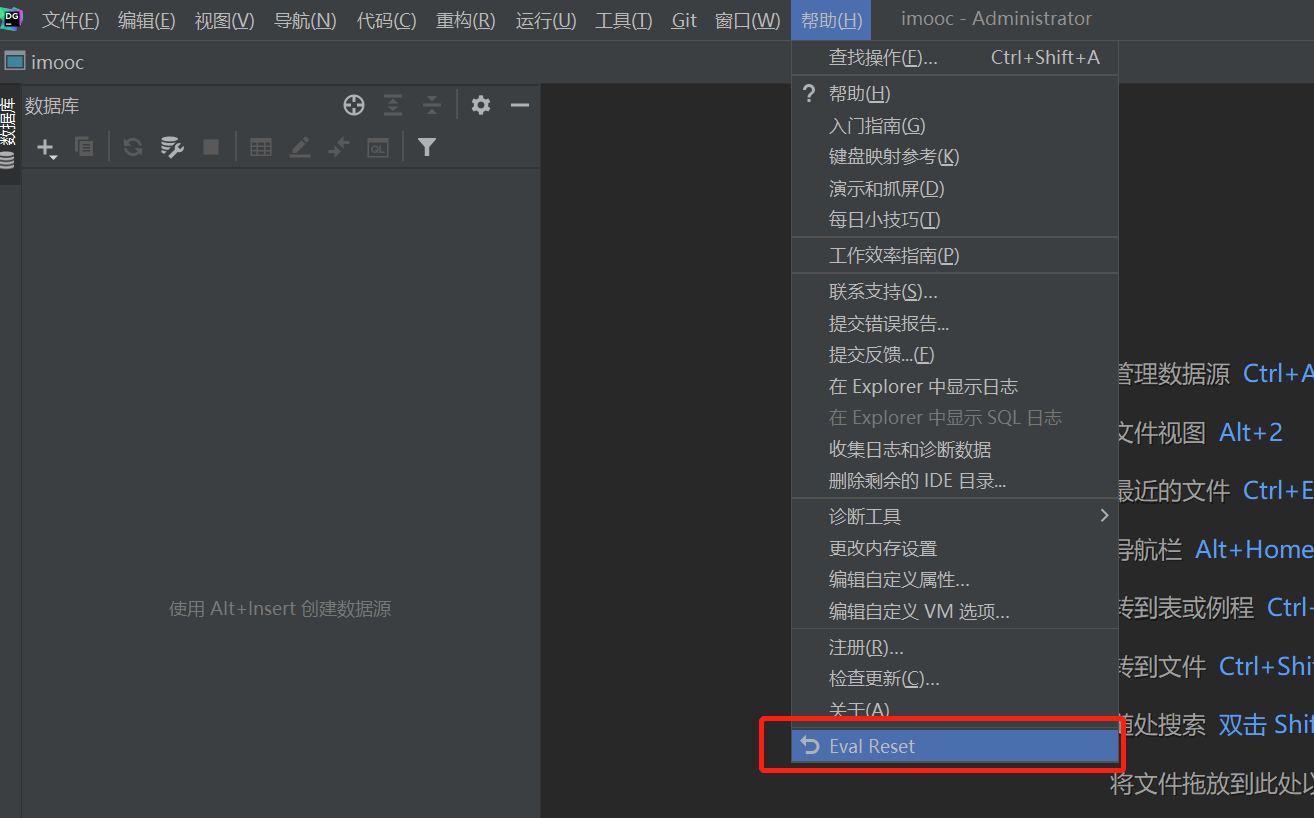1314x818 pixels.
Task: Select 注册(R)... menu item
Action: 955,648
